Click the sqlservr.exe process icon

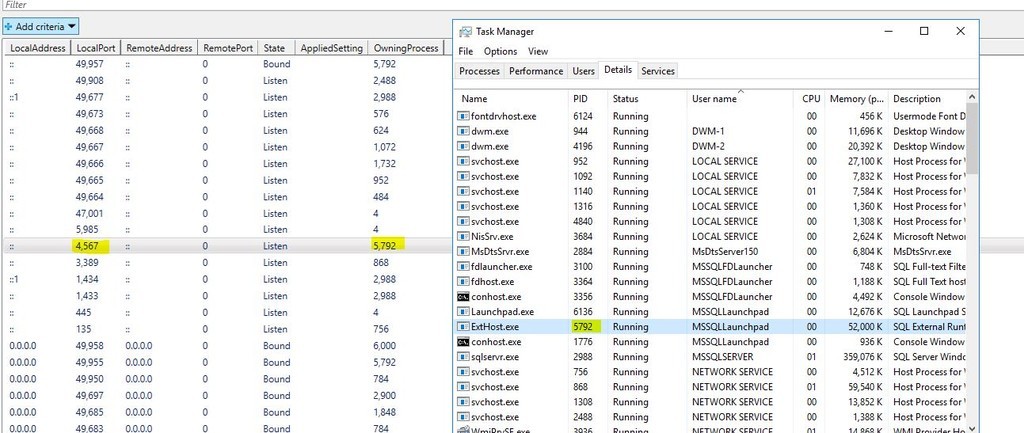click(x=463, y=357)
